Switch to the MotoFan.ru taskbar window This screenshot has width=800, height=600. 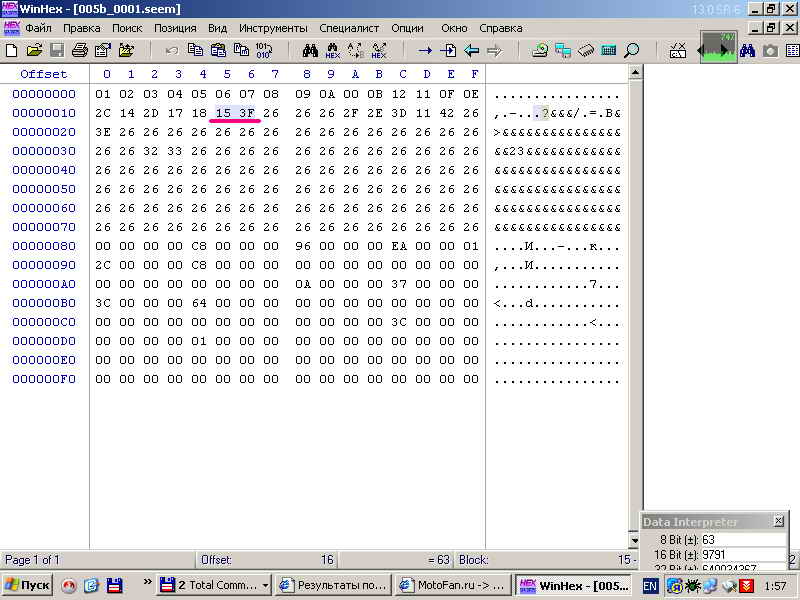(453, 585)
